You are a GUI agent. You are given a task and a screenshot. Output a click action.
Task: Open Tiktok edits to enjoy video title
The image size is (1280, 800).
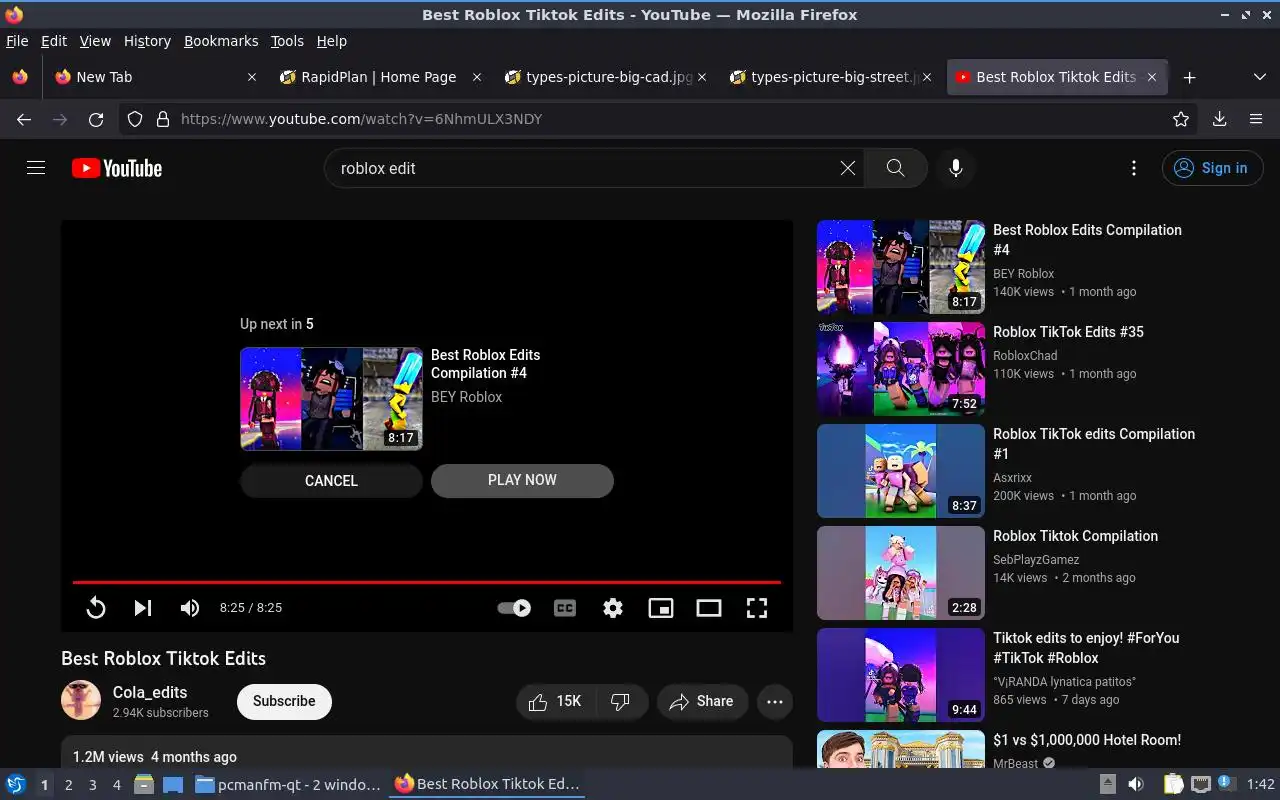point(1086,648)
